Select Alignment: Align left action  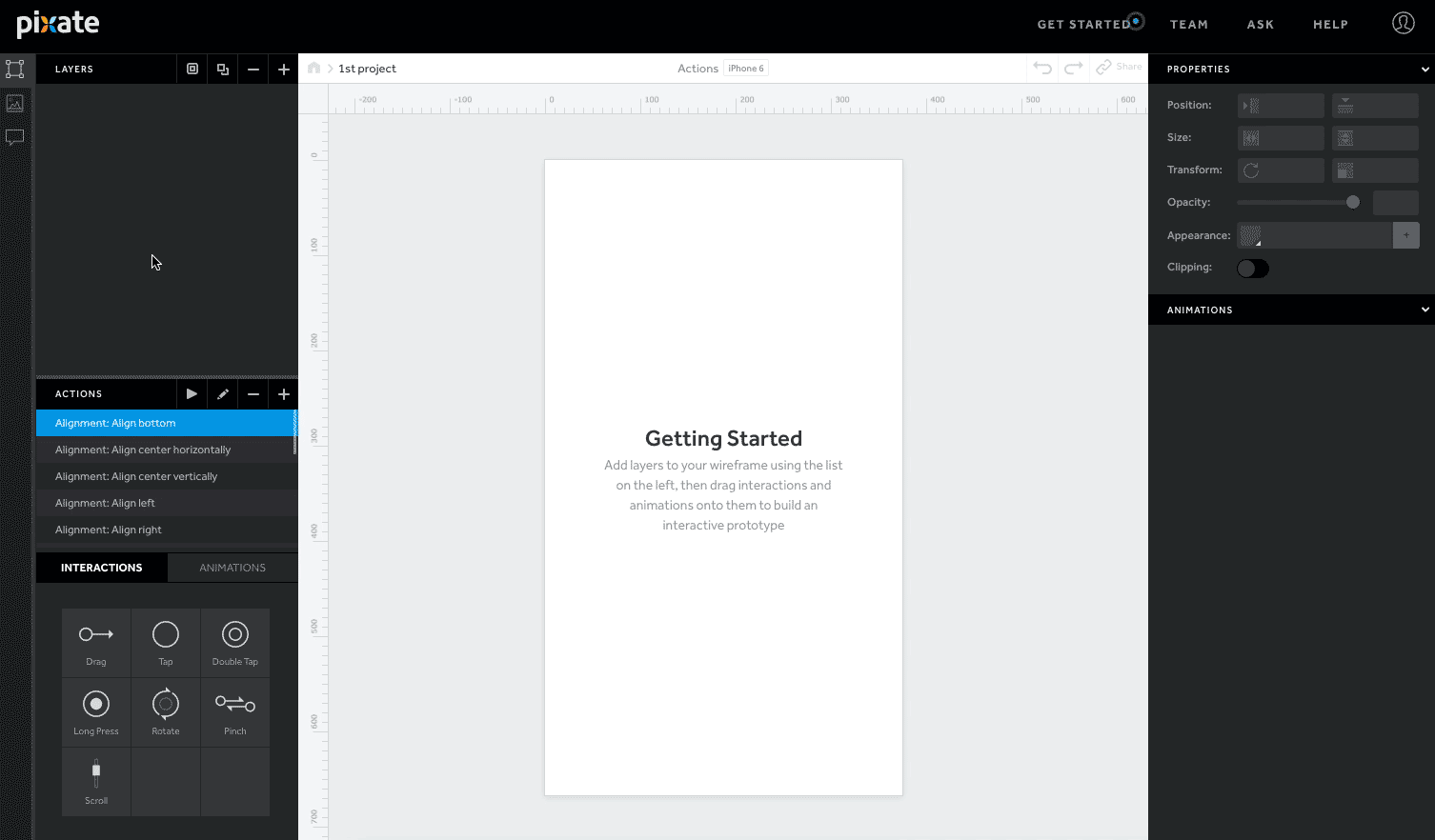click(105, 503)
